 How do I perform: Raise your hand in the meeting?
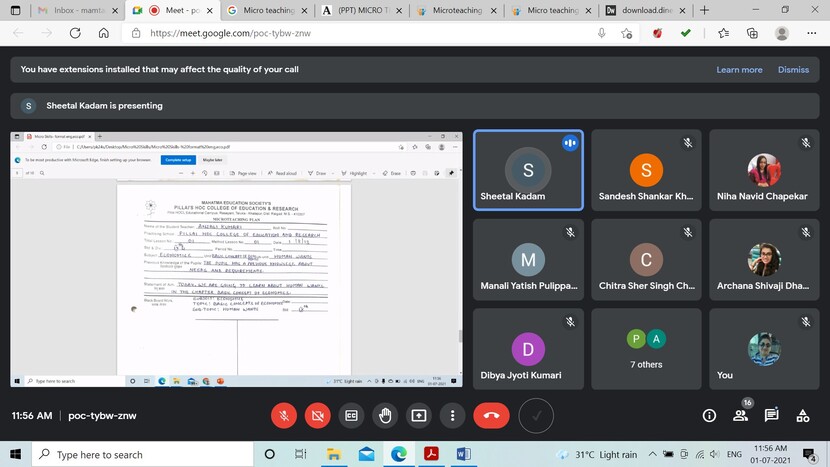(x=385, y=415)
